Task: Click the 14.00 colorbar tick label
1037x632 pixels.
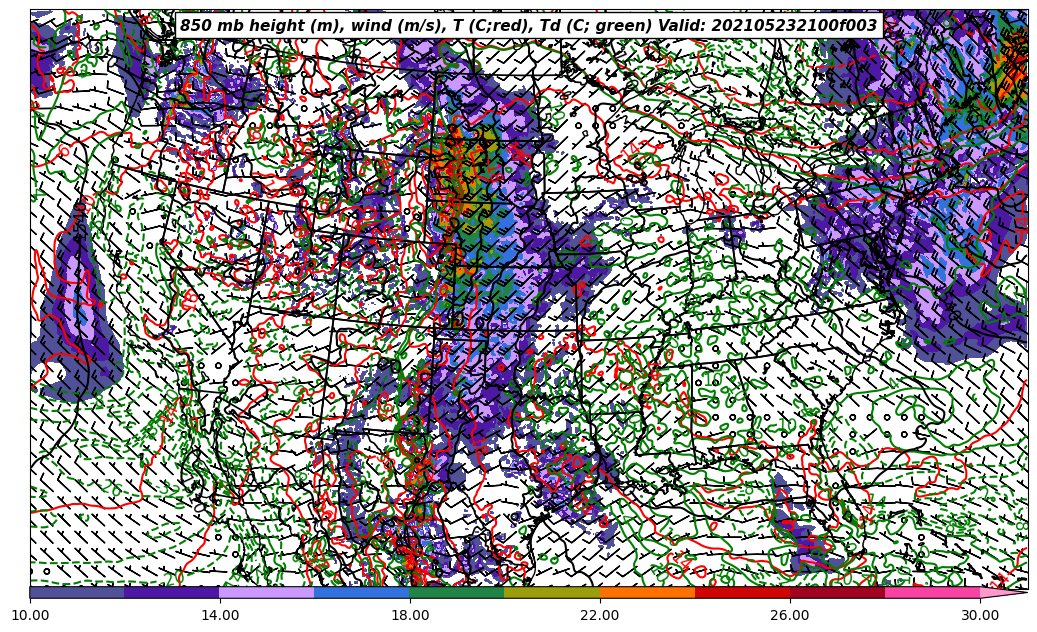Action: [x=220, y=615]
